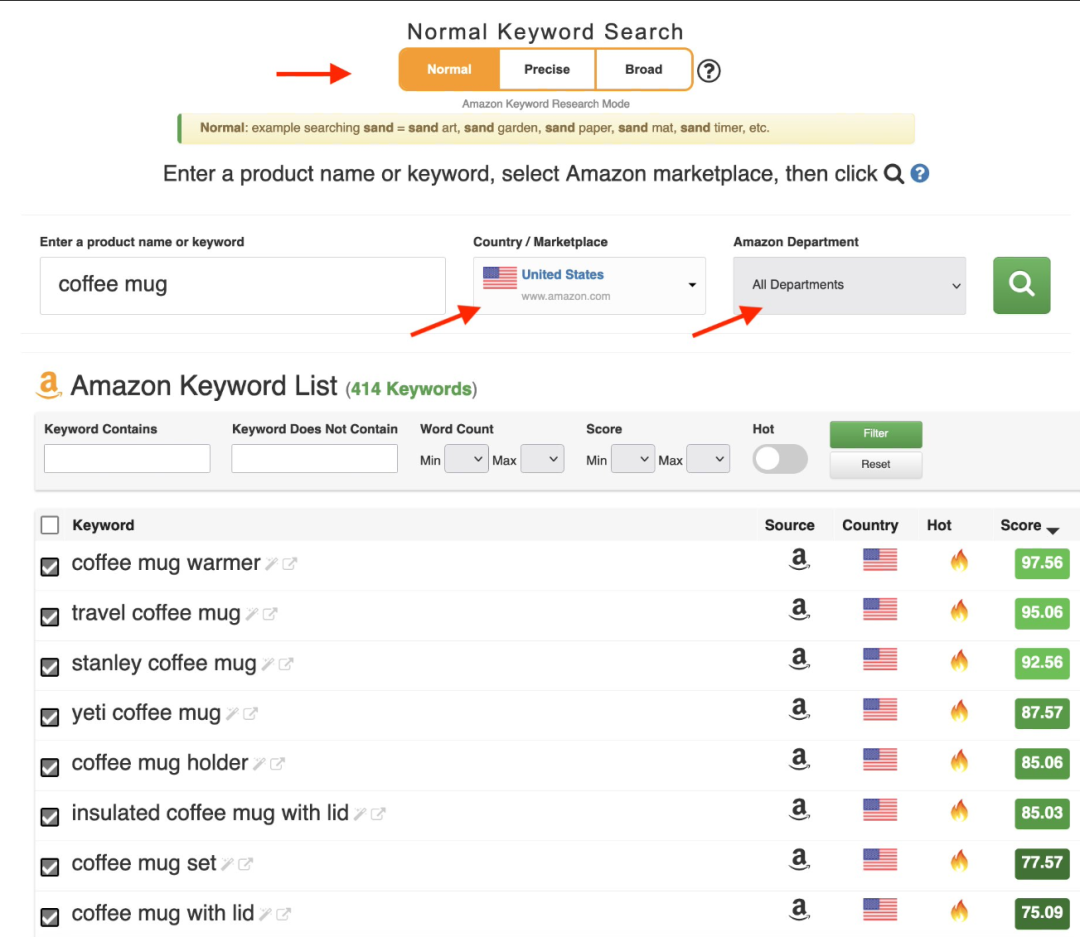This screenshot has width=1080, height=937.
Task: Click Amazon source icon in stanley coffee mug row
Action: (799, 660)
